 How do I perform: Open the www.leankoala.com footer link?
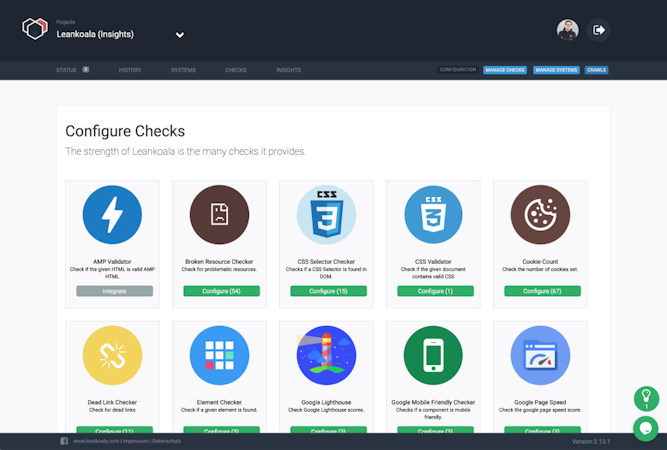(96, 441)
